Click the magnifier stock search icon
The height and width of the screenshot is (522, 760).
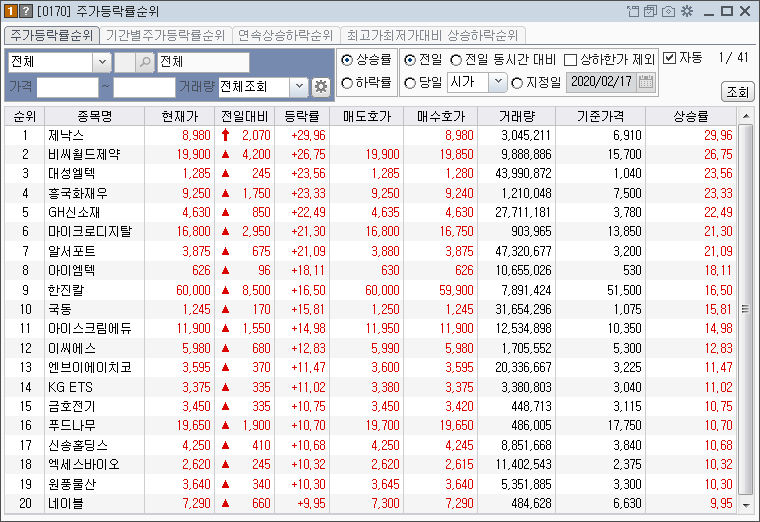pyautogui.click(x=144, y=62)
